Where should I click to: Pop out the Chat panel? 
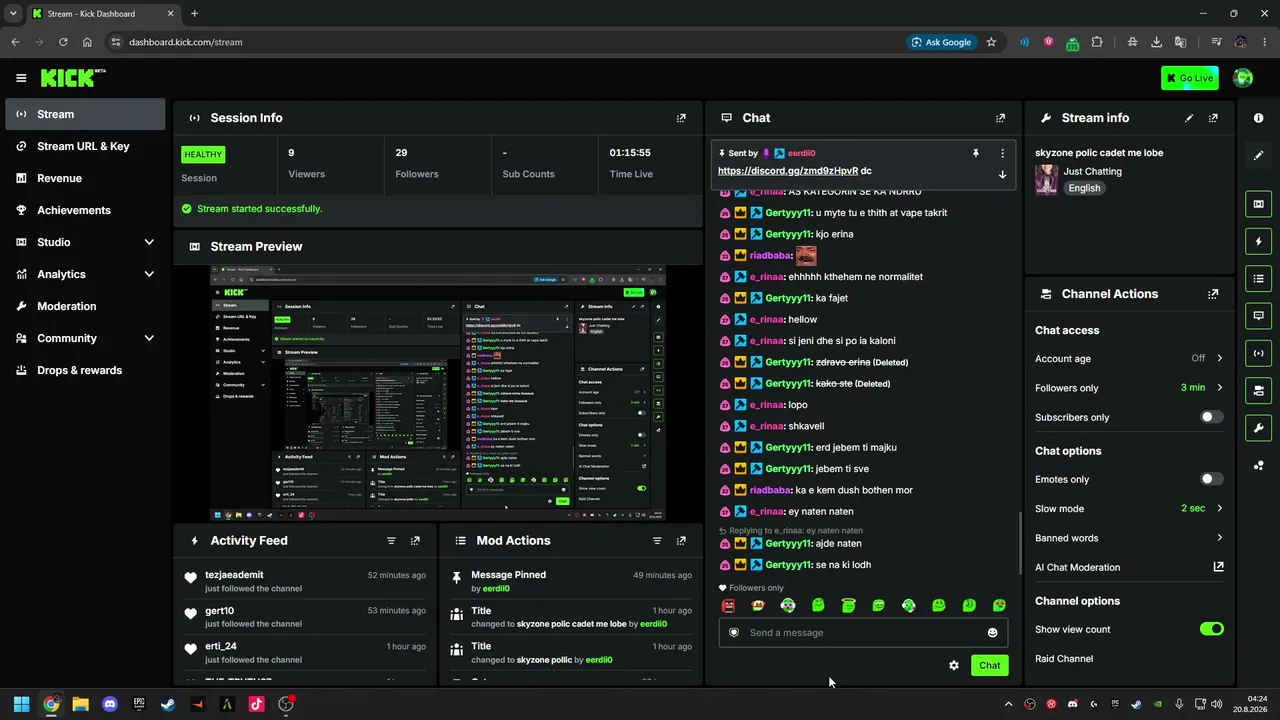1000,118
